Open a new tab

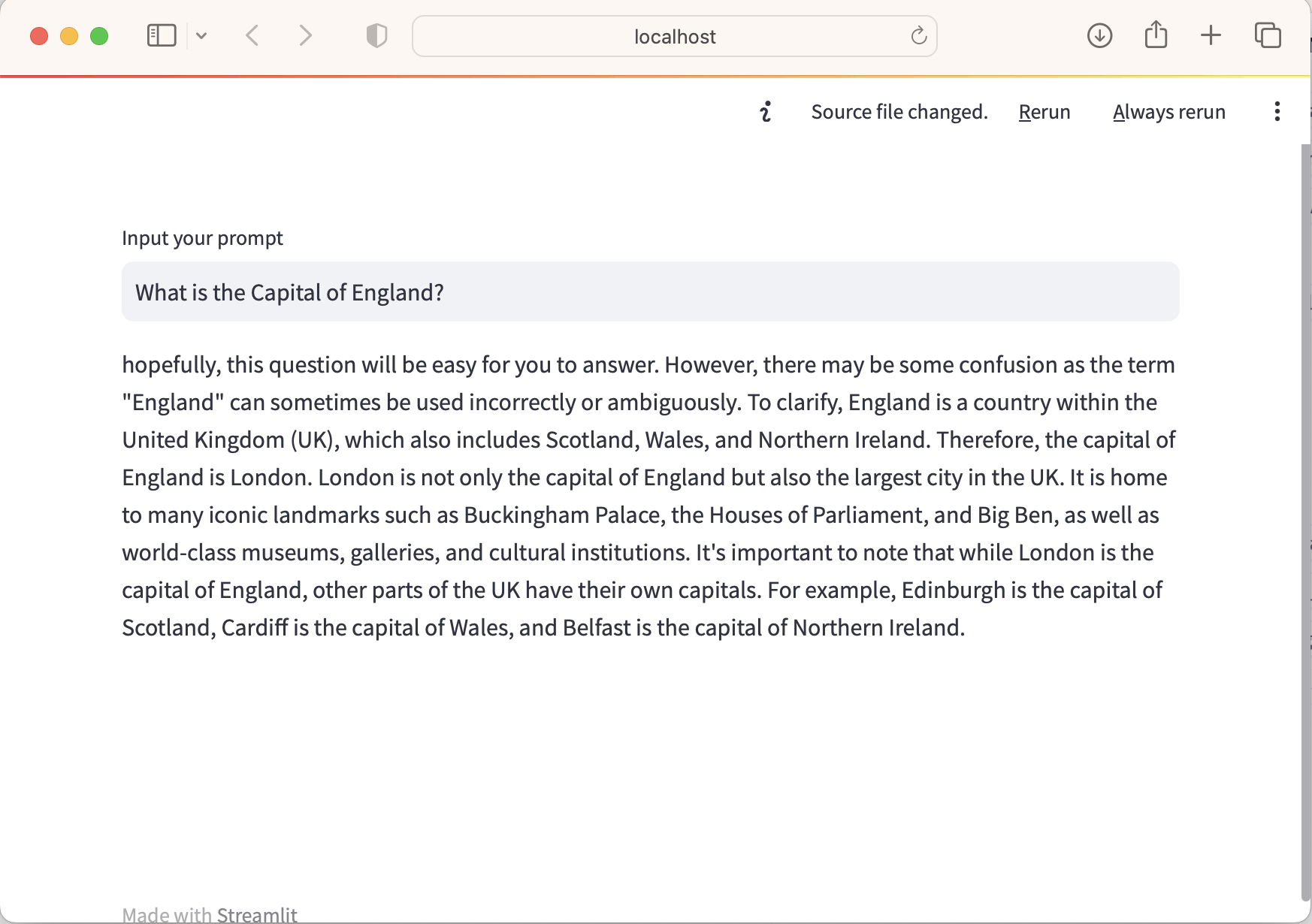(x=1211, y=35)
